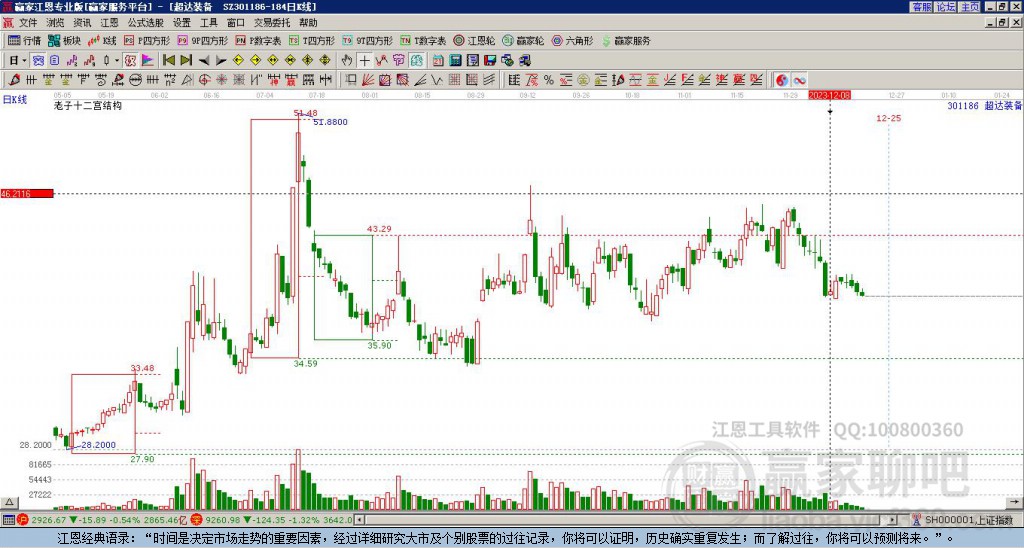Switch to the K线 chart view

(102, 40)
